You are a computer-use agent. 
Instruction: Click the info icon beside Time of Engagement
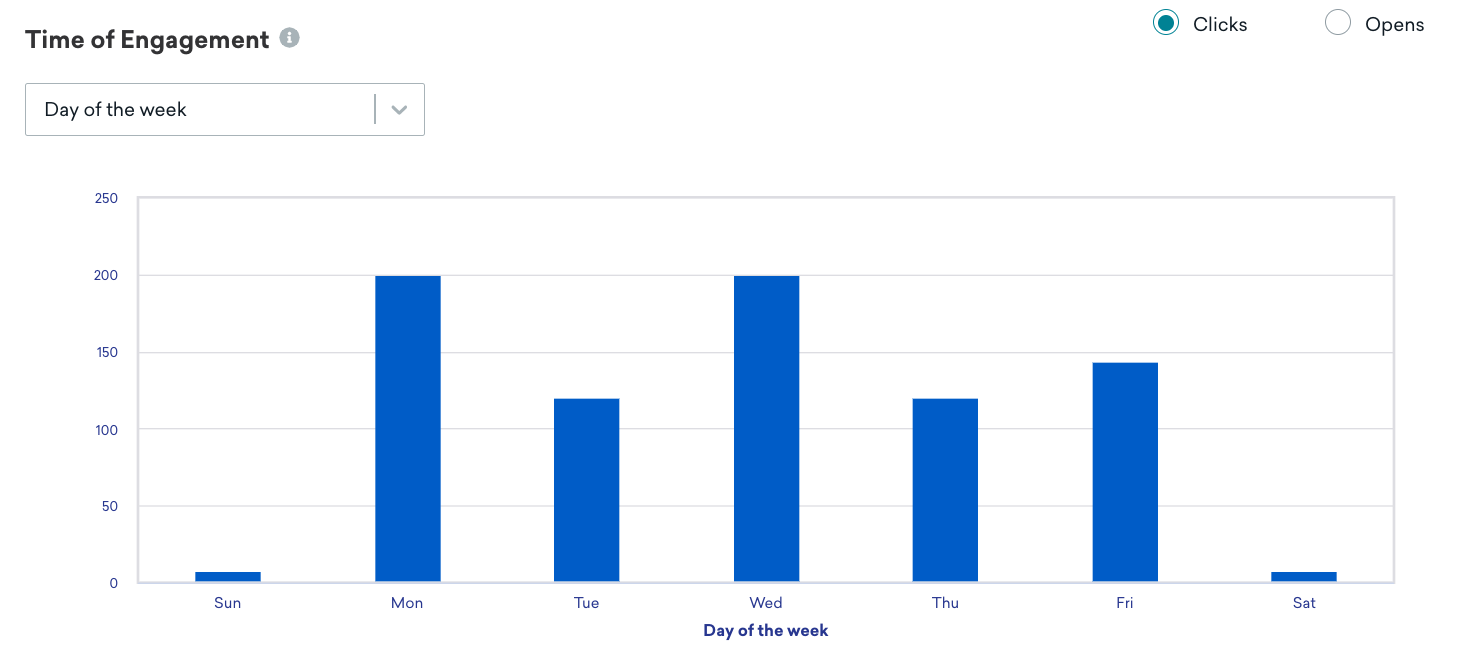click(290, 38)
